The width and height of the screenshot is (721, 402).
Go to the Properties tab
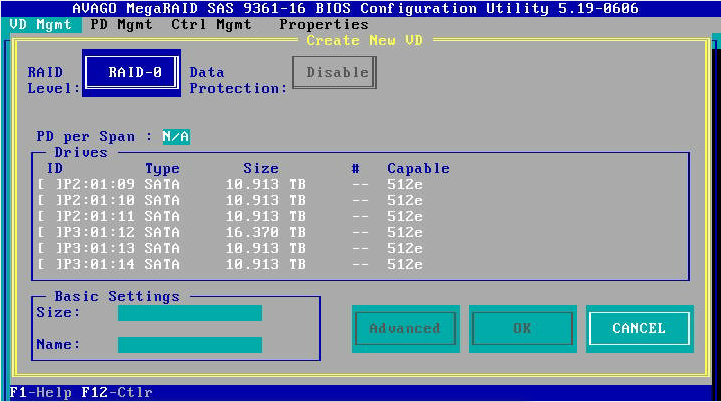click(324, 24)
